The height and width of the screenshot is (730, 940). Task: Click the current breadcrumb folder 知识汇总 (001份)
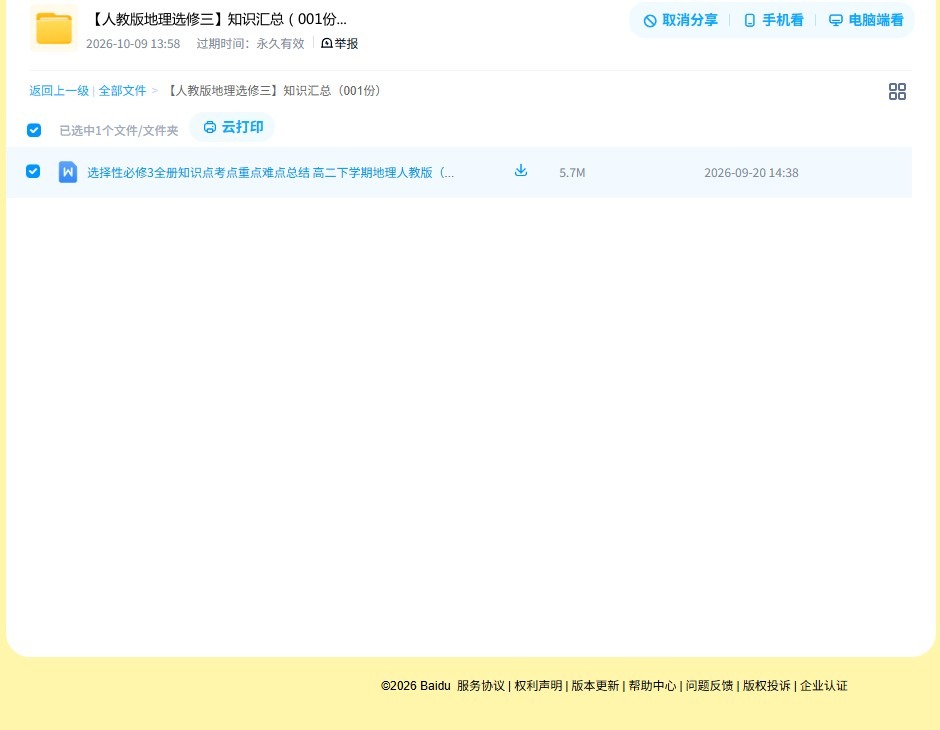click(273, 91)
